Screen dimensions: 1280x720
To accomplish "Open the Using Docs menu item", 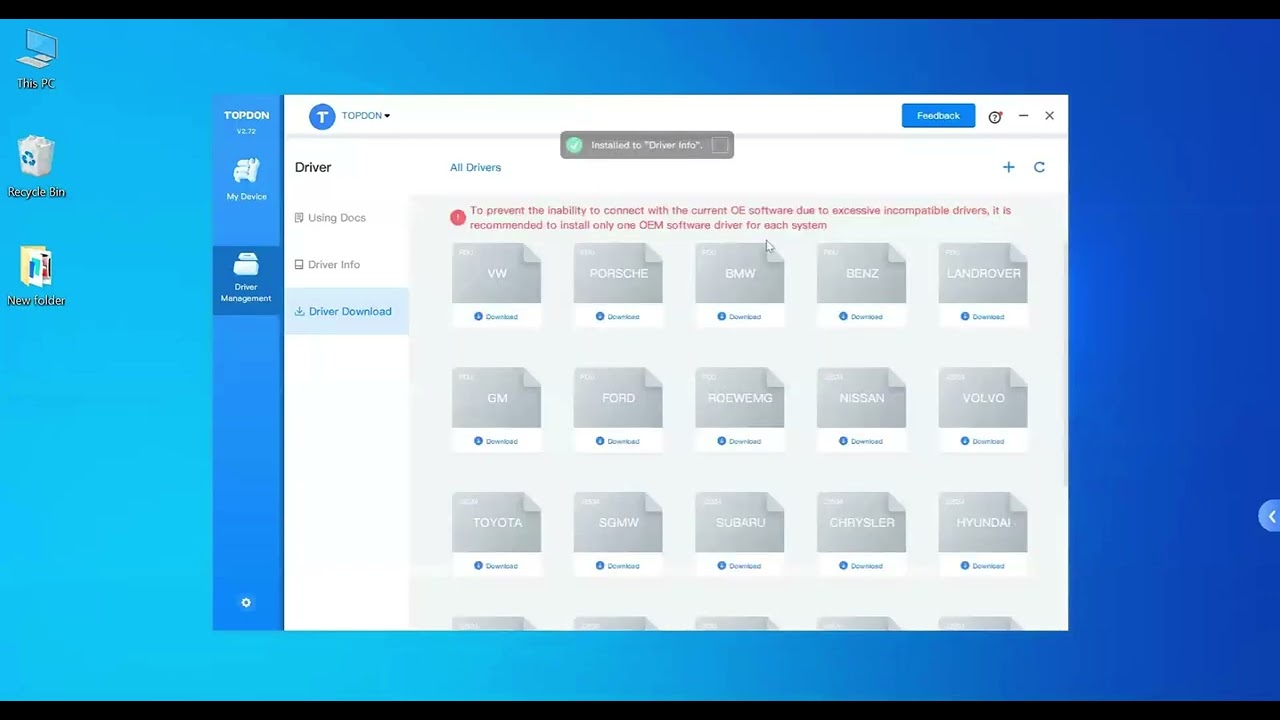I will click(x=346, y=218).
